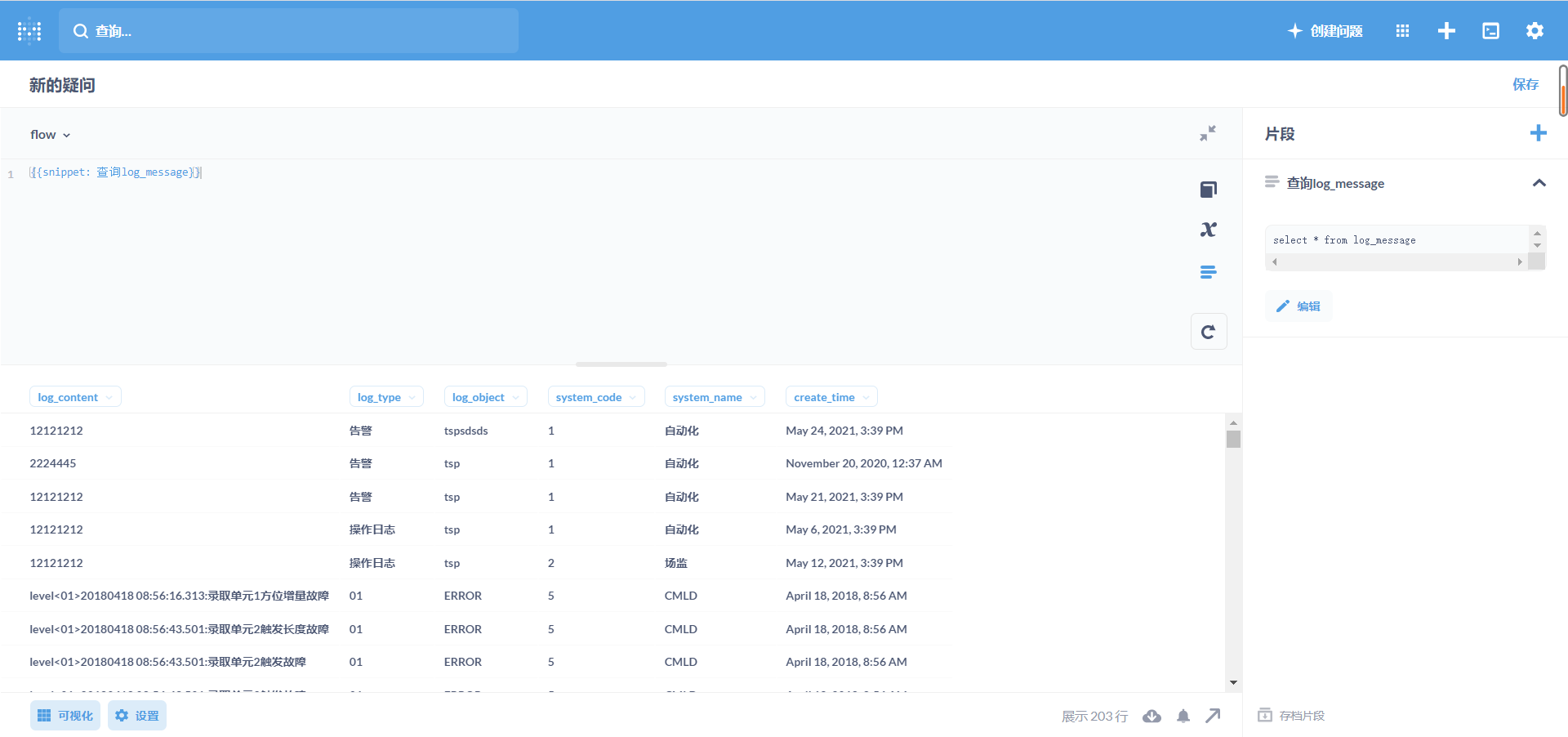This screenshot has height=737, width=1568.
Task: Click the 新的疑问 question title
Action: coord(62,85)
